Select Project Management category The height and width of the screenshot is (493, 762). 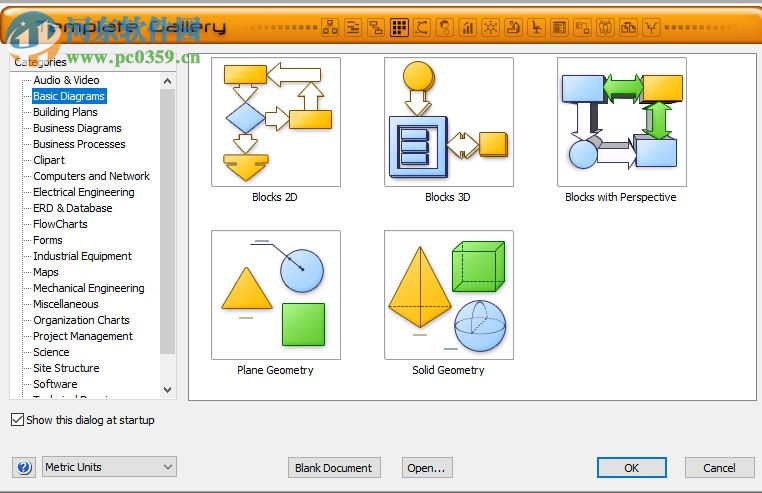click(83, 336)
